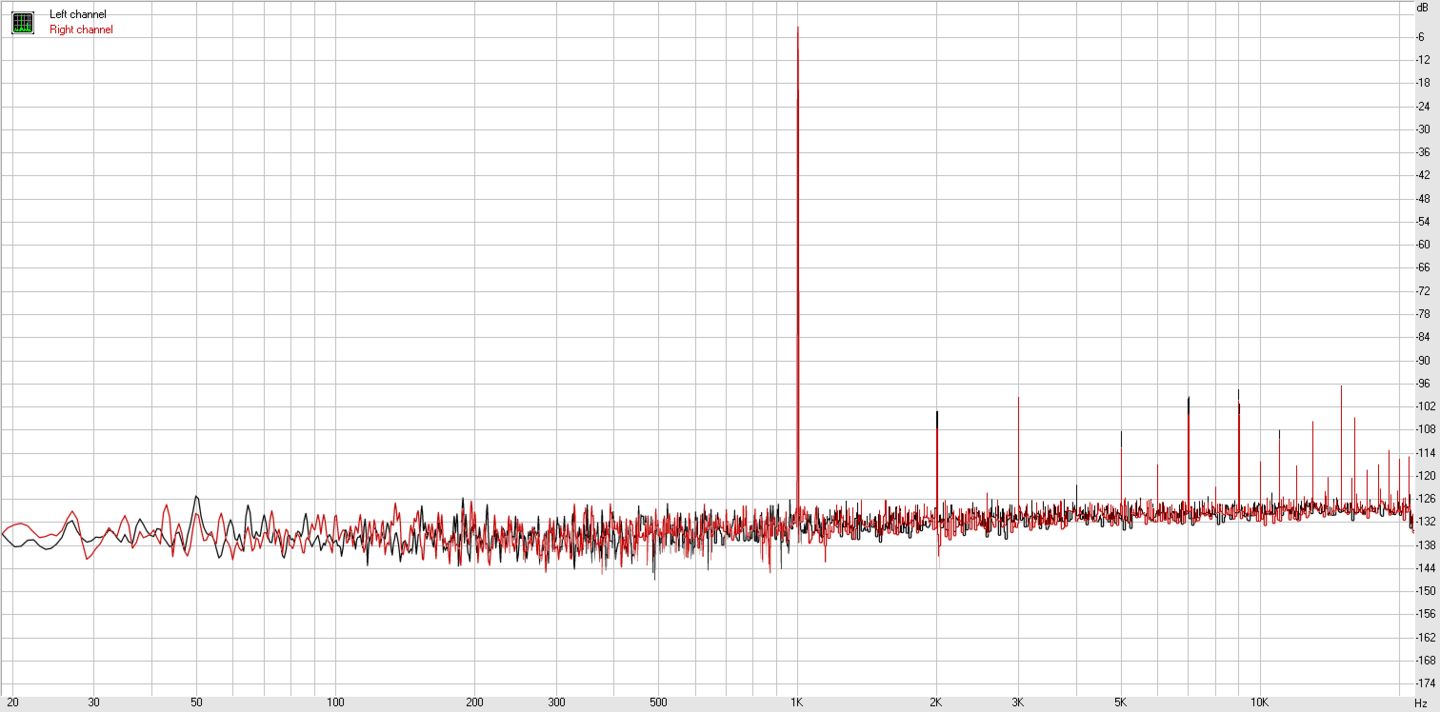Image resolution: width=1440 pixels, height=712 pixels.
Task: Click the dB unit label atop the vertical axis
Action: [1421, 8]
